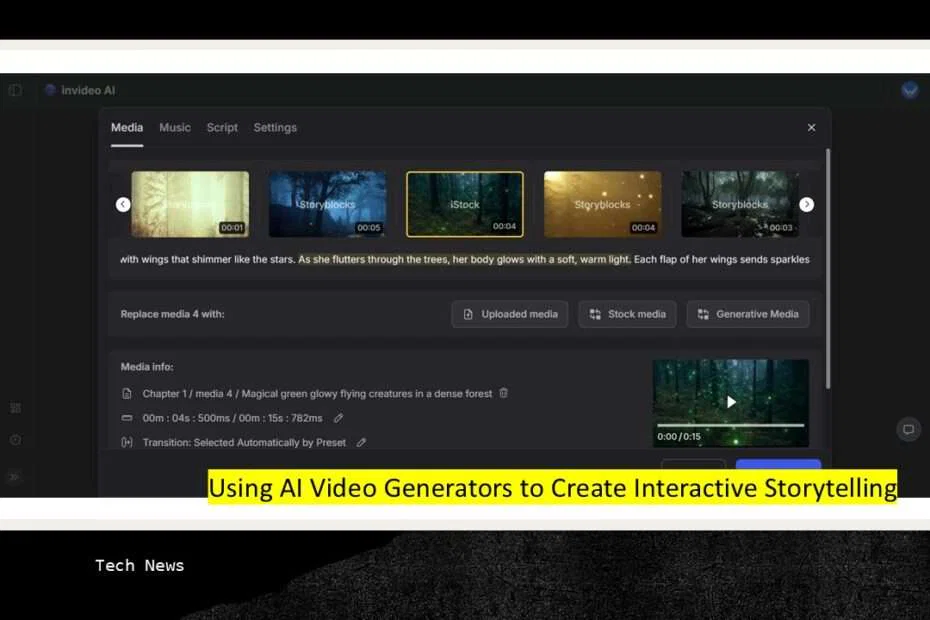The width and height of the screenshot is (930, 620).
Task: Open the user avatar in the top-right
Action: coord(909,89)
